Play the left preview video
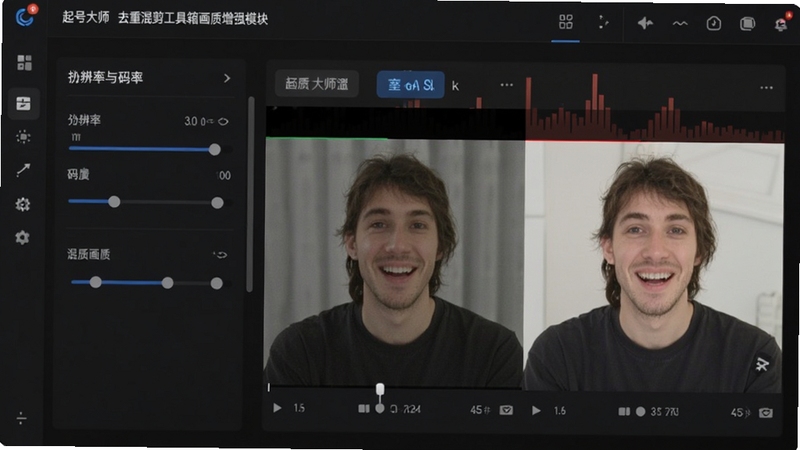Screen dimensions: 800x450 tap(277, 408)
